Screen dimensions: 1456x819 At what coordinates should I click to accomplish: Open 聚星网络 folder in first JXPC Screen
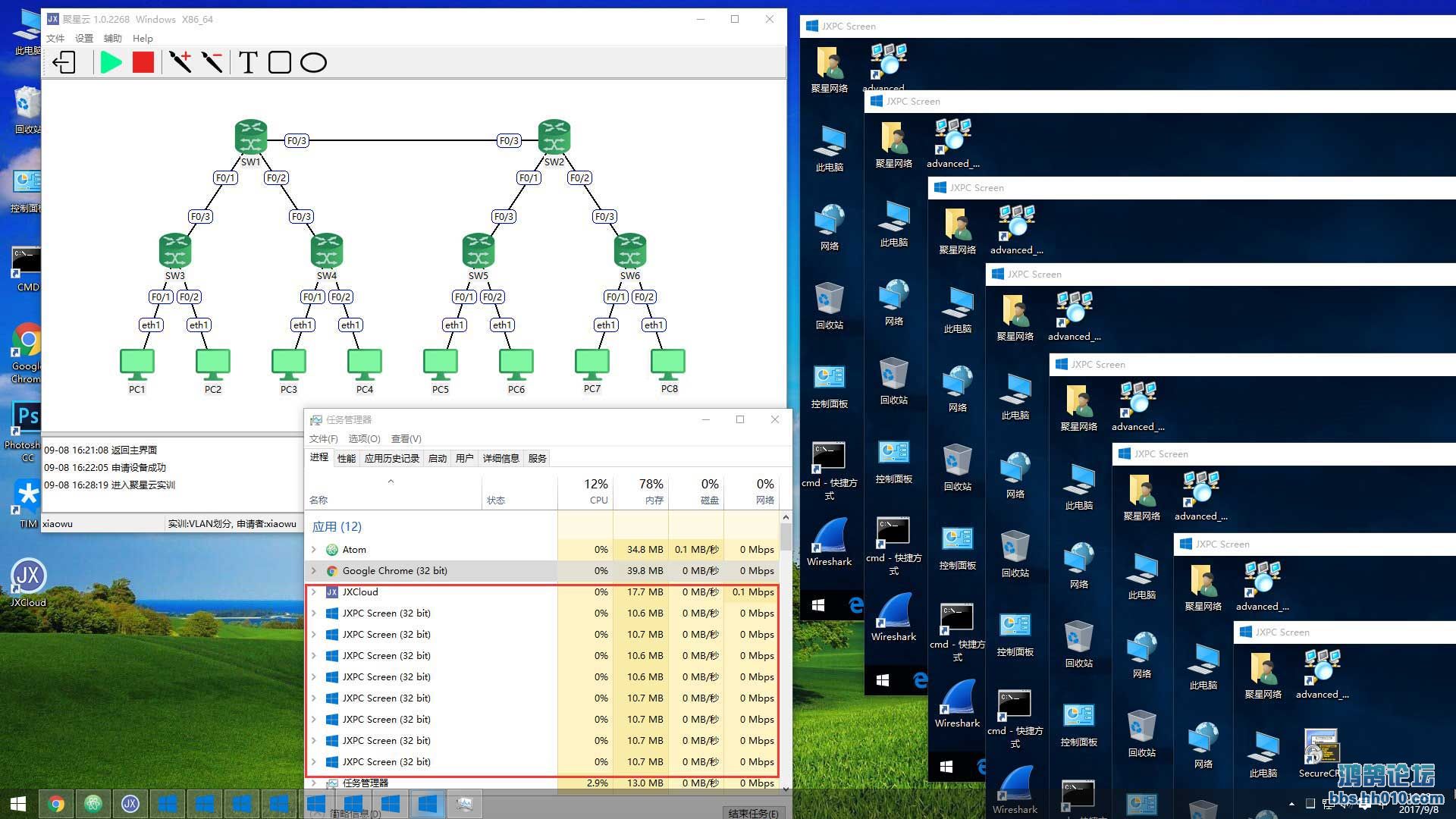pos(829,70)
